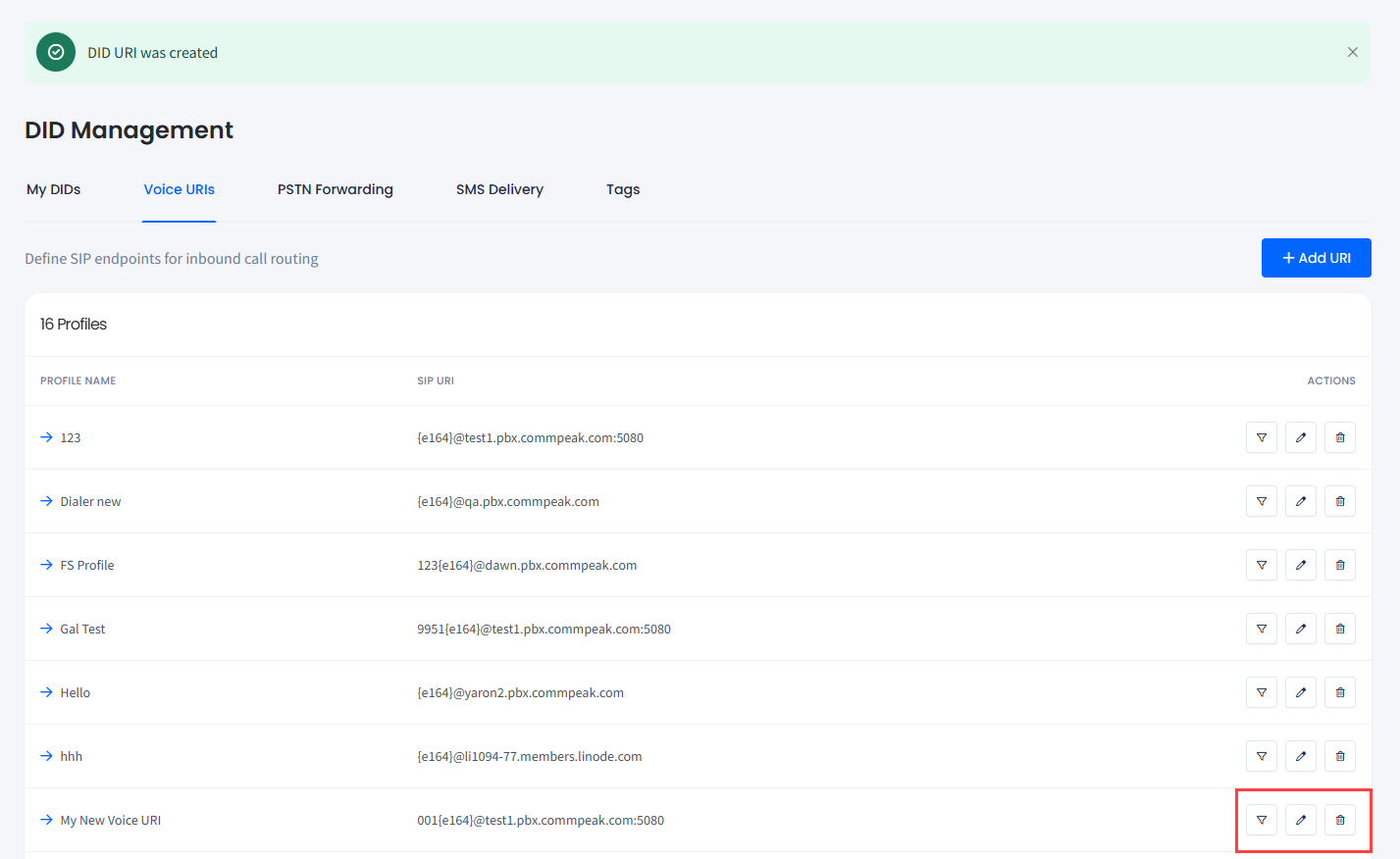This screenshot has height=859, width=1400.
Task: Expand the Dialer new row arrow
Action: (x=46, y=501)
